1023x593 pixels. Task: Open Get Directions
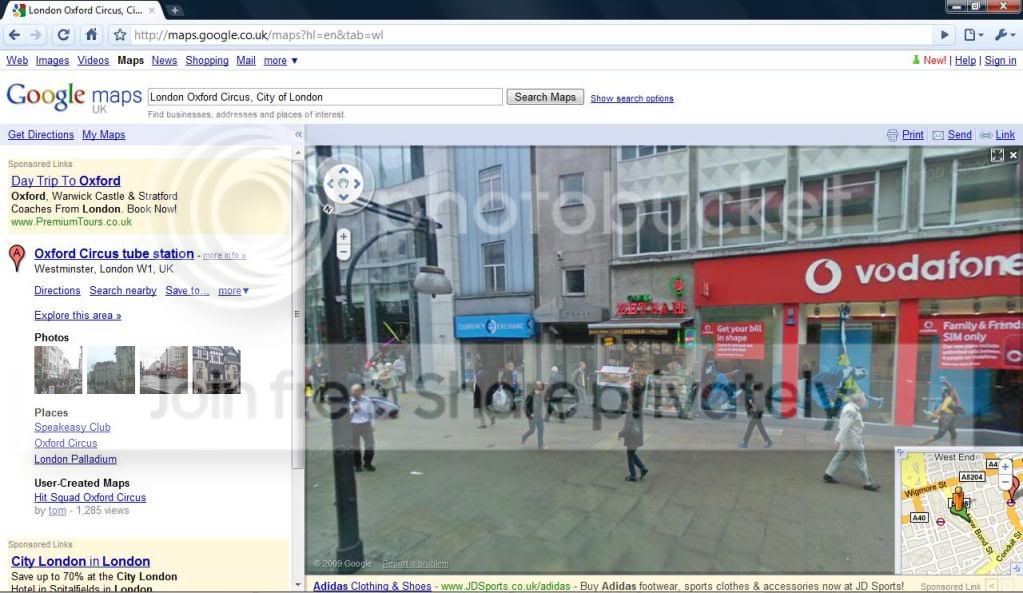[41, 134]
